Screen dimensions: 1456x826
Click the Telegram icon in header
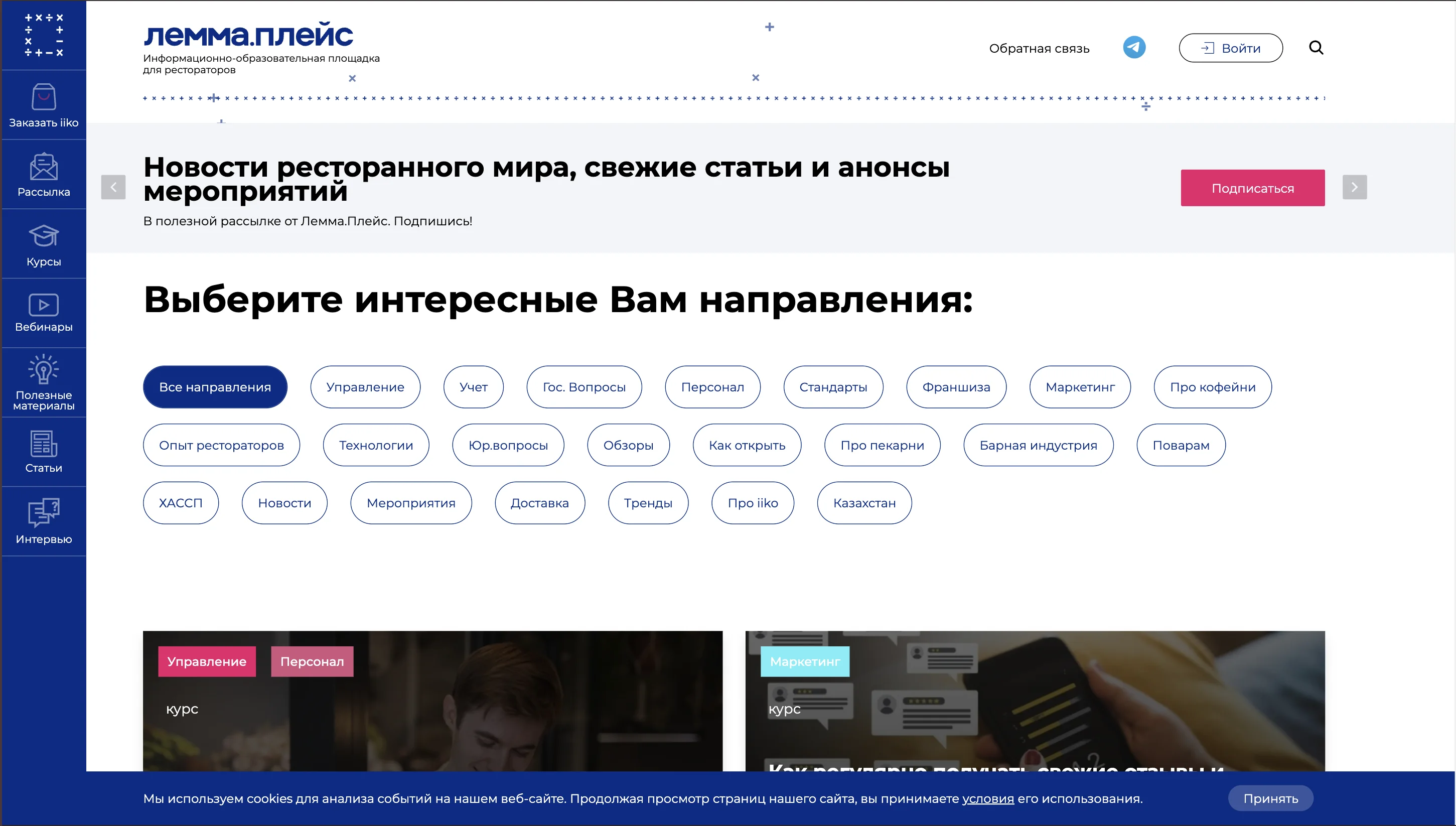point(1134,48)
